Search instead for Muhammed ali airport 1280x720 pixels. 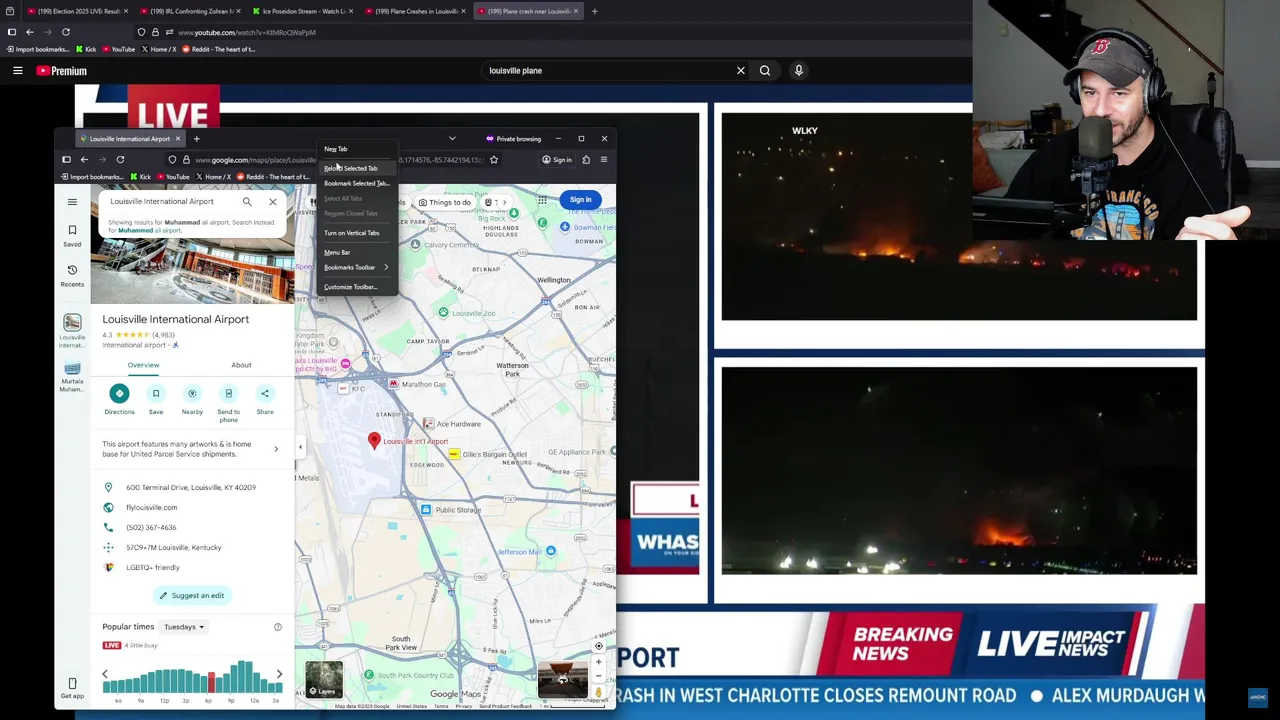pyautogui.click(x=150, y=230)
